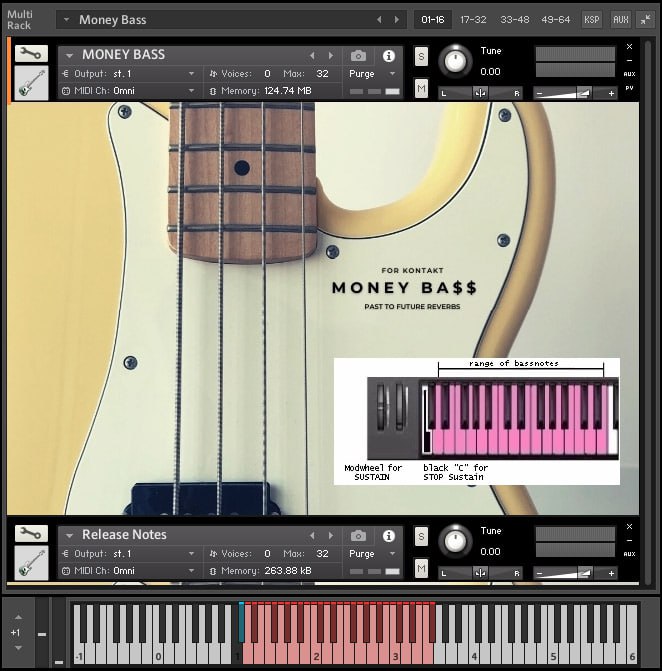The image size is (662, 671).
Task: Show MONEY BASS instrument info
Action: tap(389, 56)
